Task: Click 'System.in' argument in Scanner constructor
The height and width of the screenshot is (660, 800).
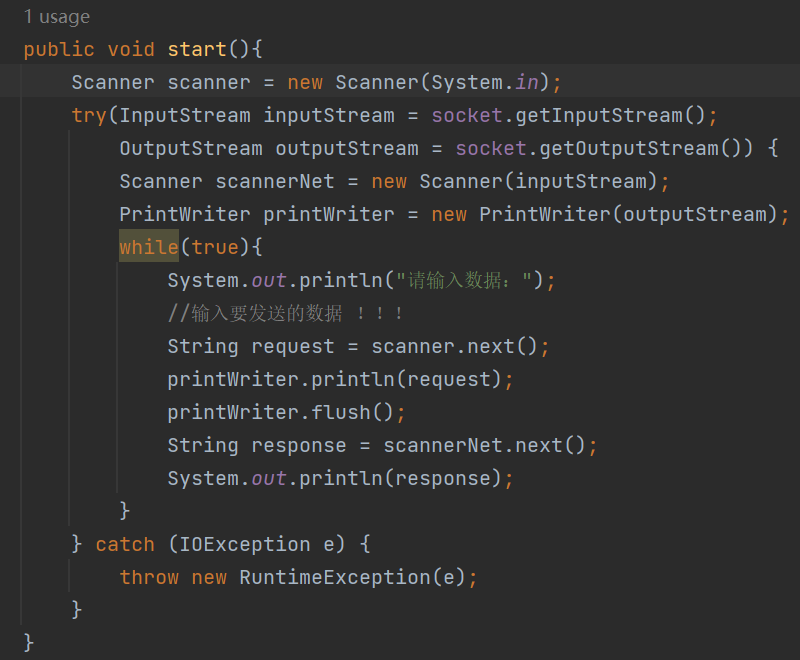Action: point(485,83)
